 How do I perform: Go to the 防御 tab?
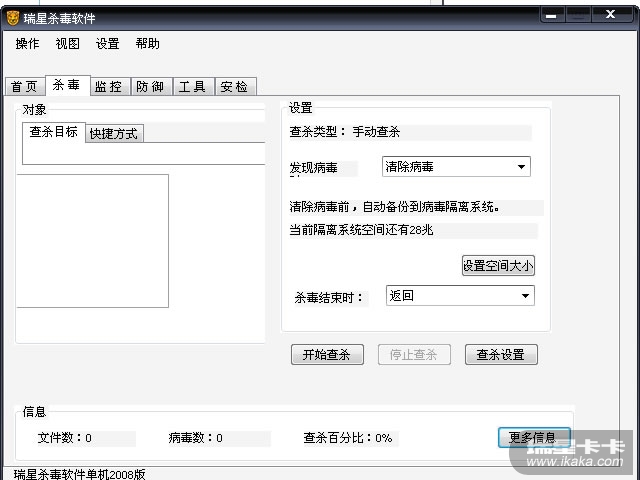click(151, 87)
